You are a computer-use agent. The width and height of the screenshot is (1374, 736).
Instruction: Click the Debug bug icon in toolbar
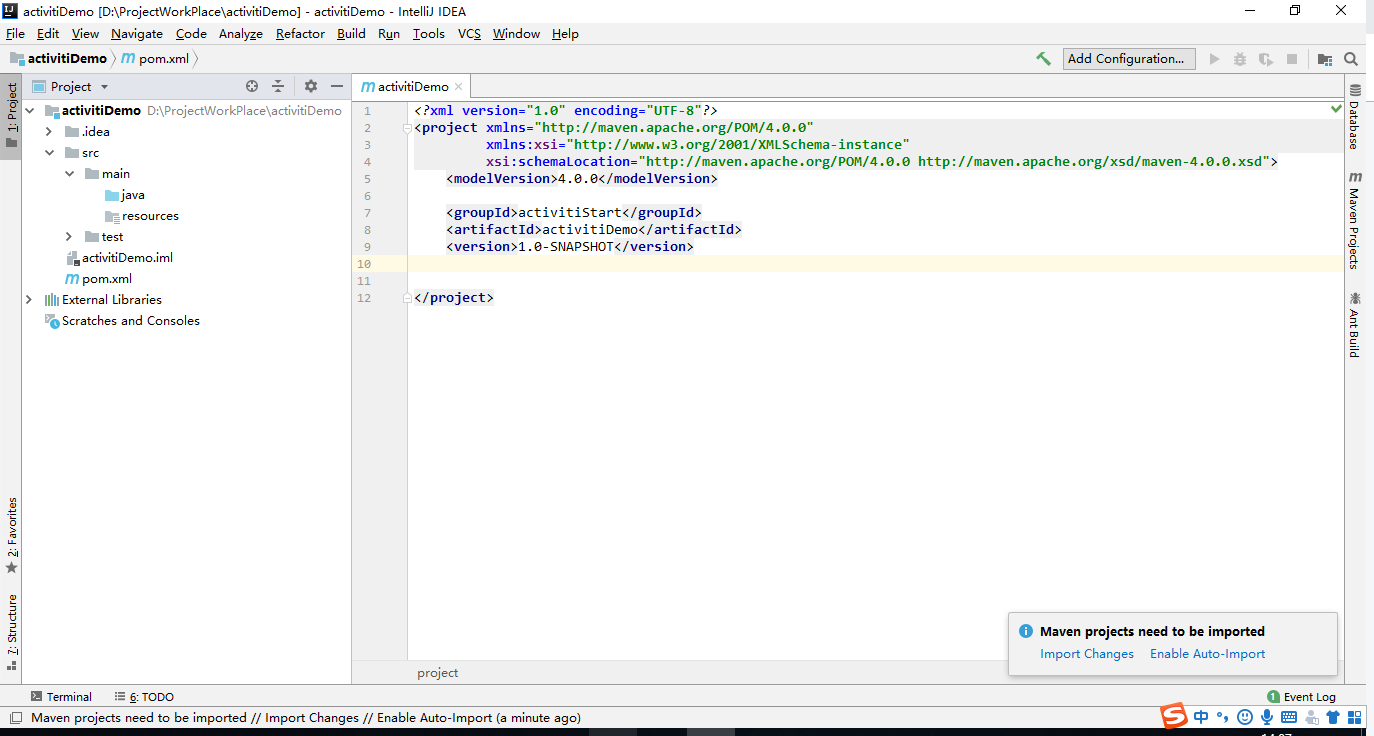[x=1240, y=59]
